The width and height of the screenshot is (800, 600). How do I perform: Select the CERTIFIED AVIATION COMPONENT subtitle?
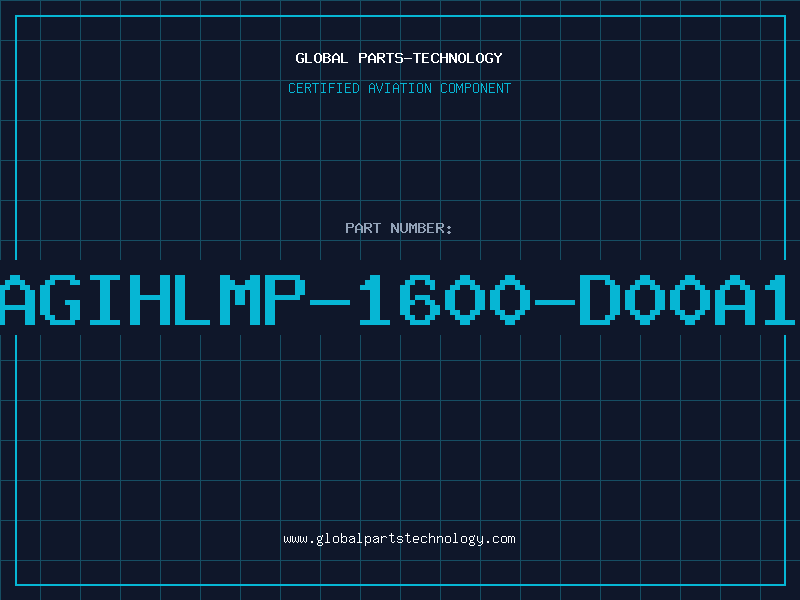pos(399,88)
